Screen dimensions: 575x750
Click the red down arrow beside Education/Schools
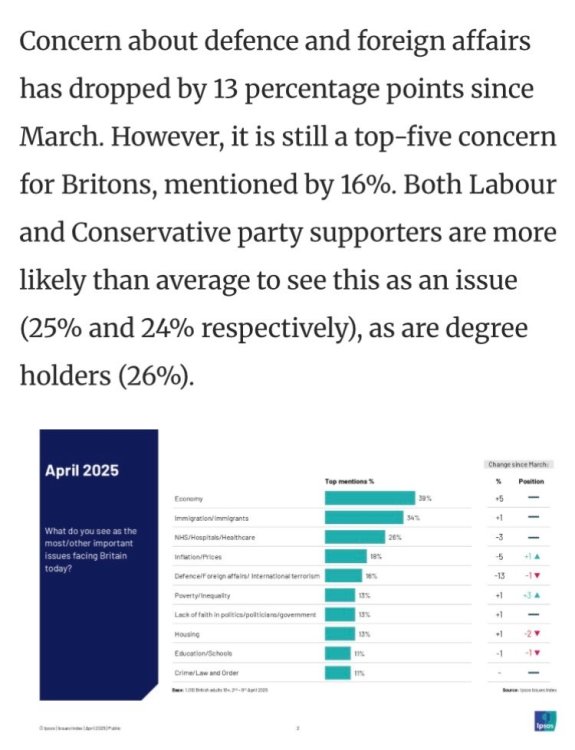[x=537, y=653]
